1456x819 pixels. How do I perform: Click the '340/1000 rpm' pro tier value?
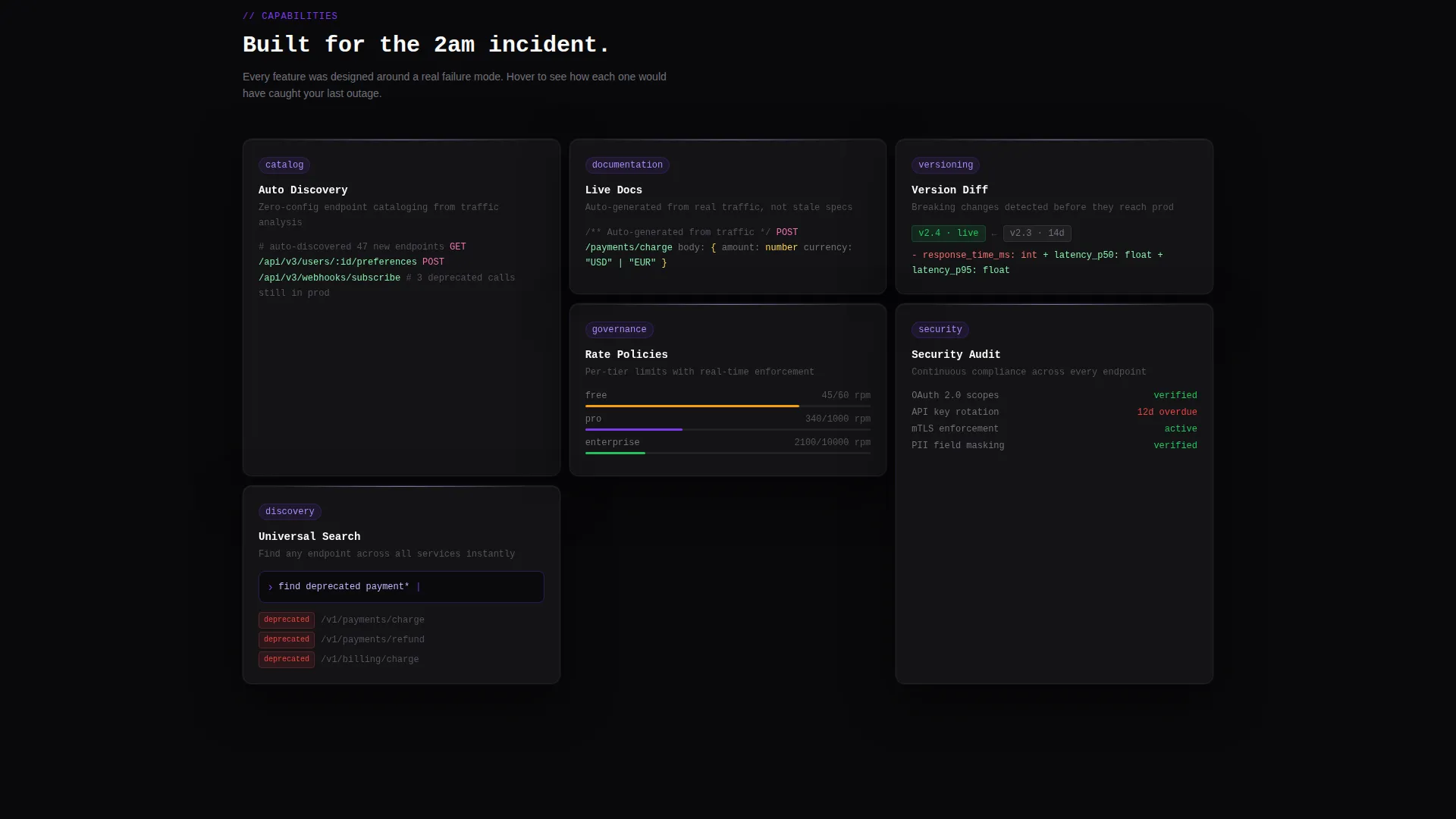837,419
